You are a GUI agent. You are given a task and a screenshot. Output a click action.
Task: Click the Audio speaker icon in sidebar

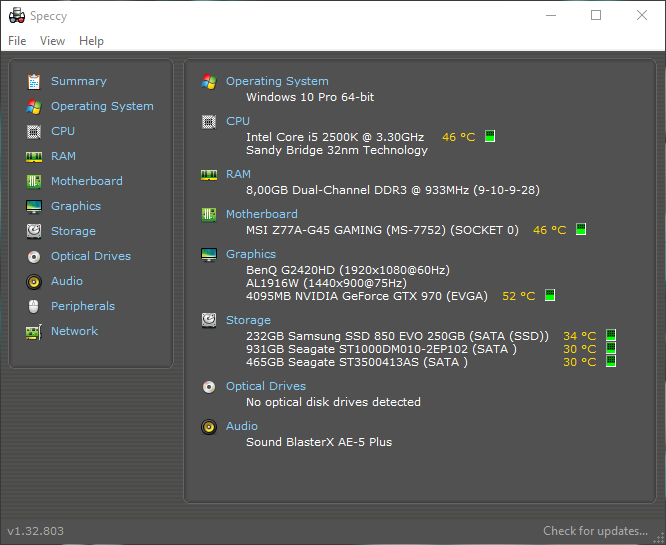click(34, 282)
